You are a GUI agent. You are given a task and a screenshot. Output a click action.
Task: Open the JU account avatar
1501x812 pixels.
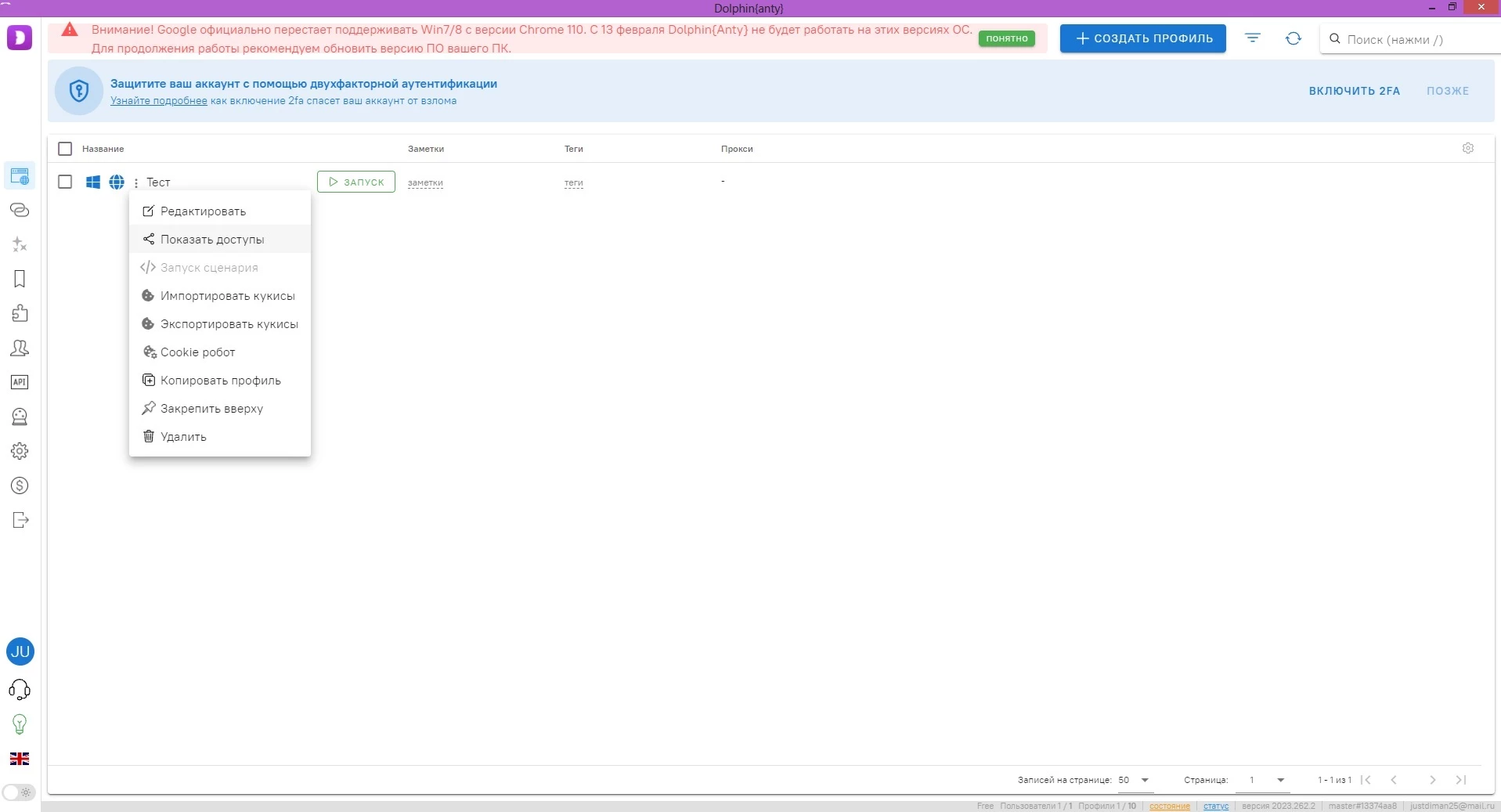[20, 651]
